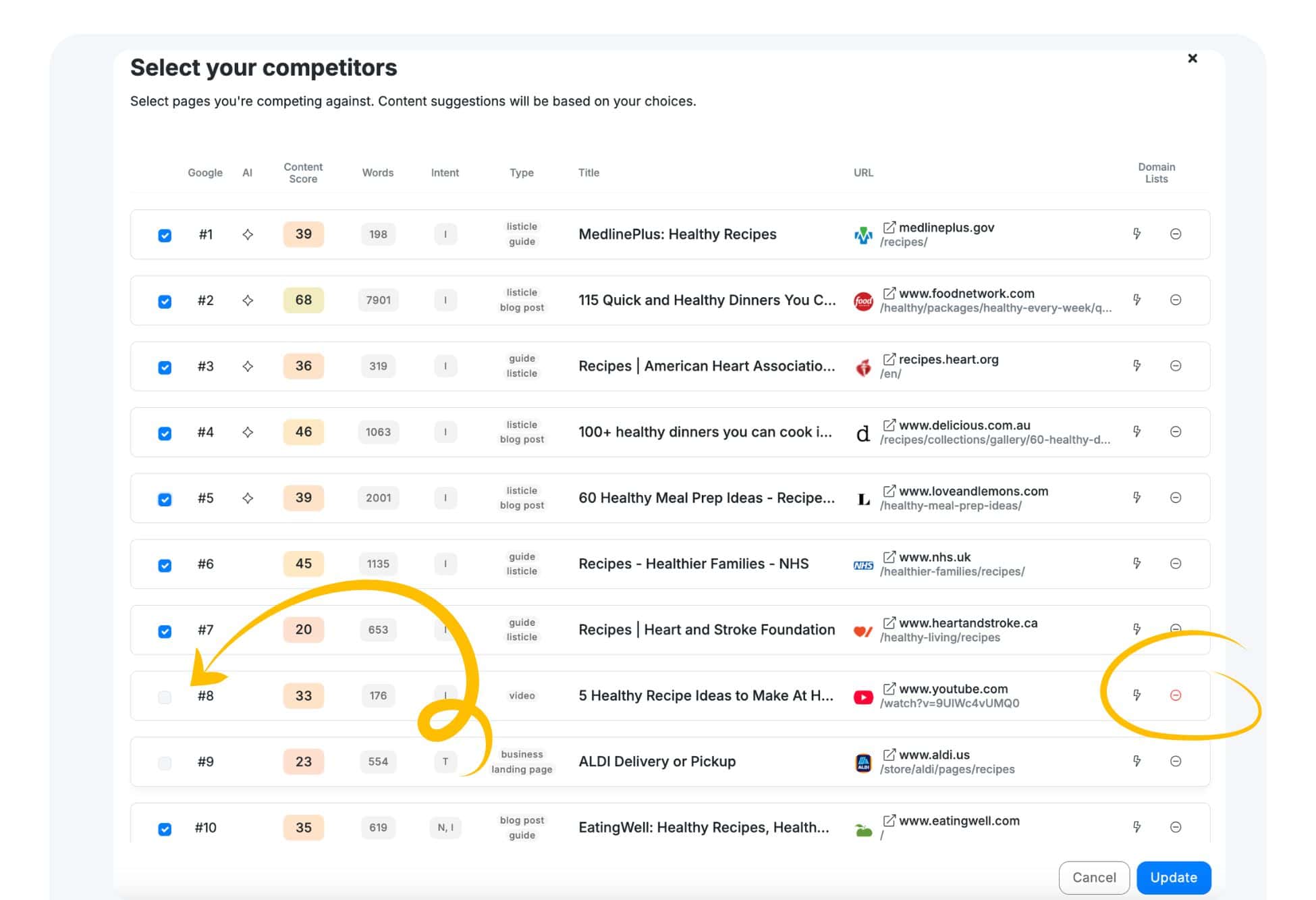
Task: Toggle the #4 delicious.com.au checkbox
Action: pos(165,433)
